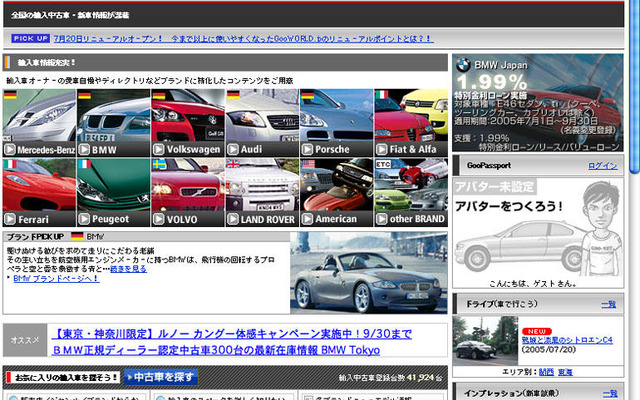The image size is (640, 400).
Task: Open the Volkswagen brand tile
Action: click(x=188, y=123)
